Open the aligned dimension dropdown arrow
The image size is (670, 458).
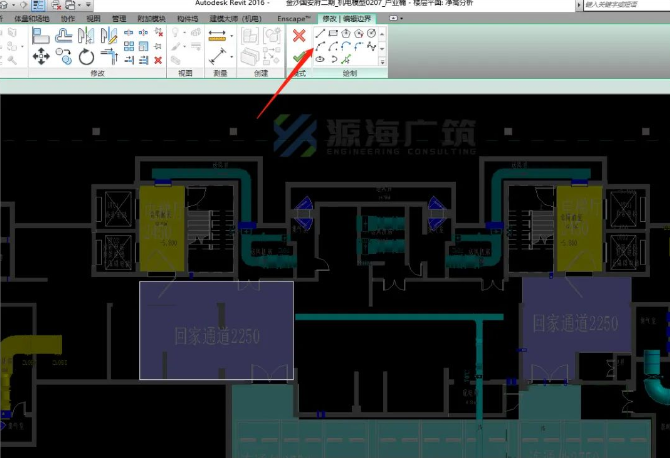[x=232, y=56]
